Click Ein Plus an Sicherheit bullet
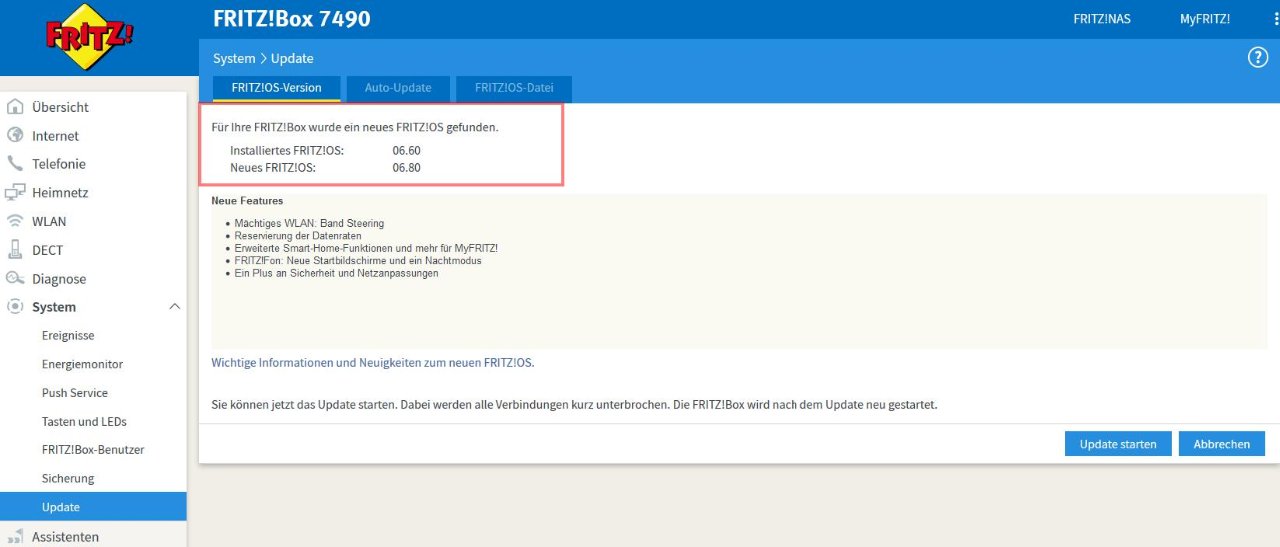The height and width of the screenshot is (547, 1280). click(336, 273)
